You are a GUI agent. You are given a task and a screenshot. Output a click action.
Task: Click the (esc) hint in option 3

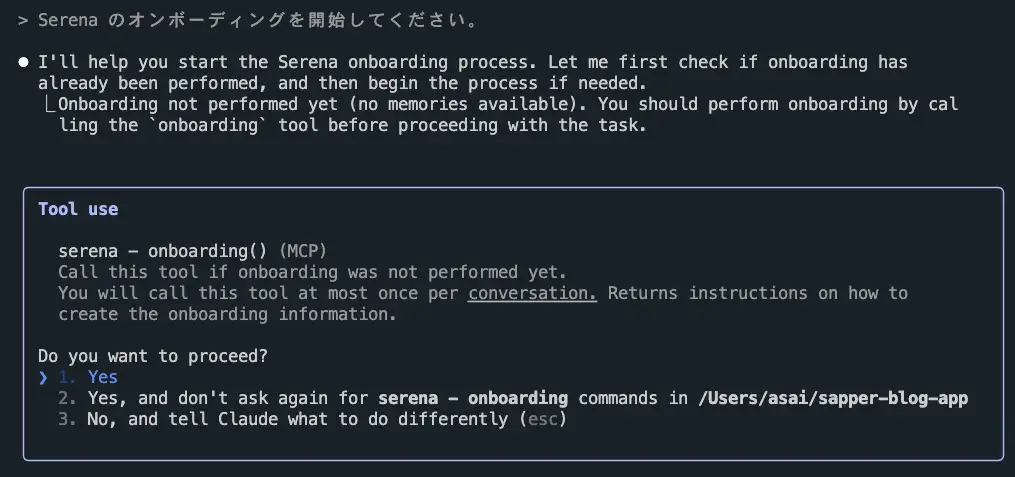542,419
